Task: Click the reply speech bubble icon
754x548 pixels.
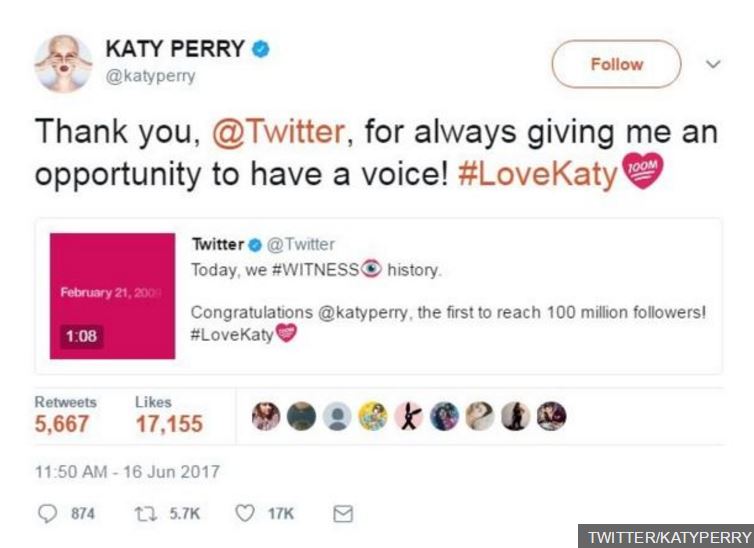Action: click(x=48, y=513)
